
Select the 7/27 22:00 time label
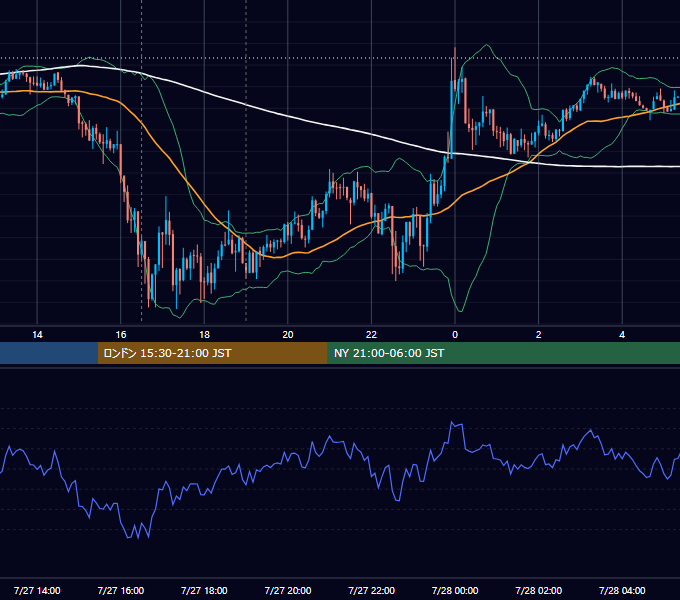pyautogui.click(x=372, y=590)
